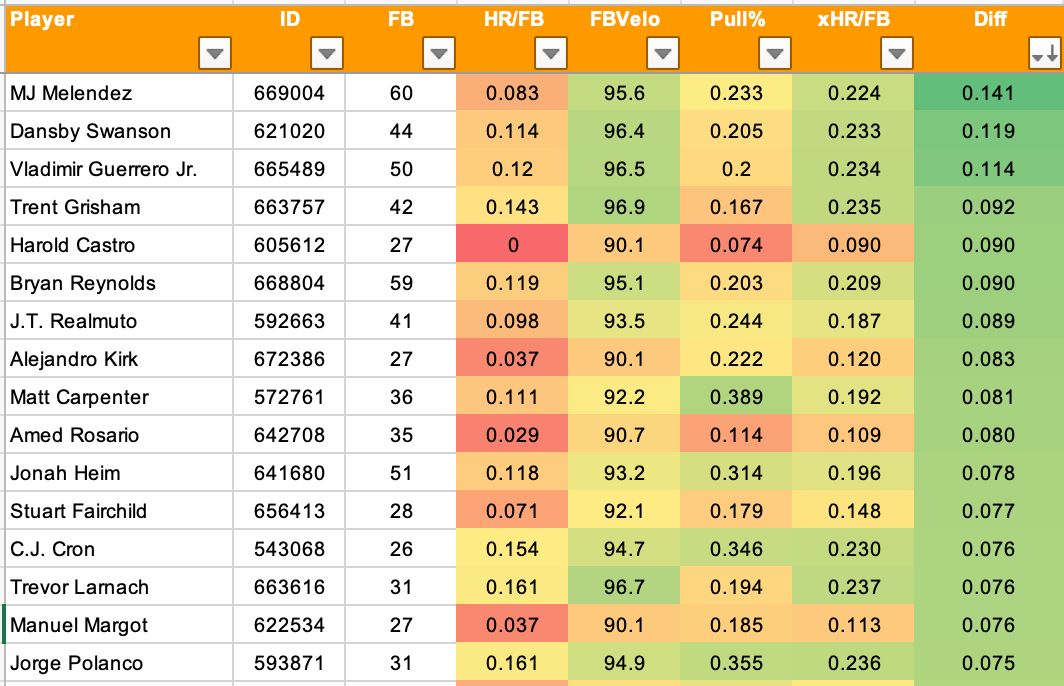The height and width of the screenshot is (686, 1064).
Task: Click ID cell 543068
Action: pos(289,548)
